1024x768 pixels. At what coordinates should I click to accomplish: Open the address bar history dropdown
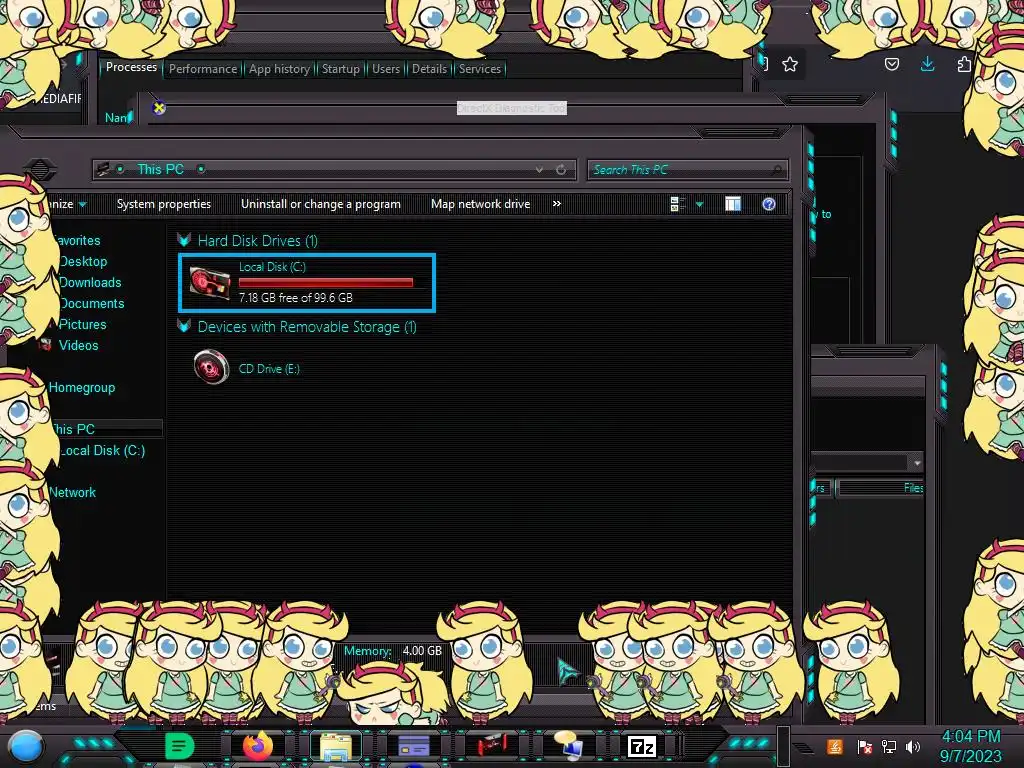[539, 170]
